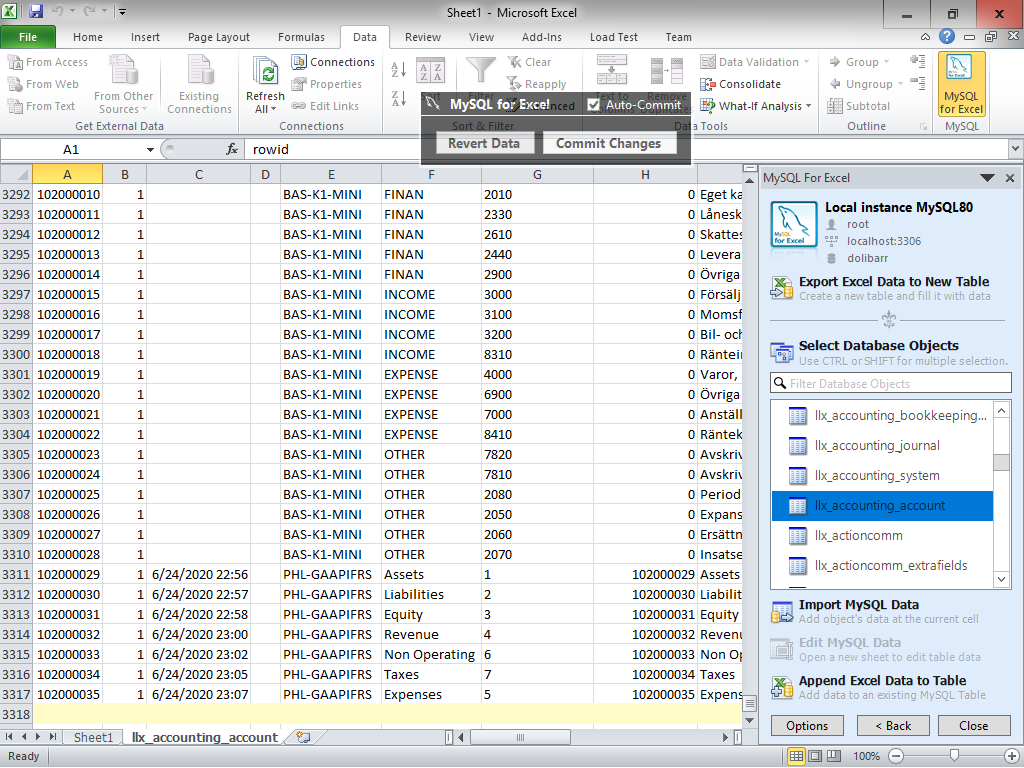Click the Import MySQL Data icon
This screenshot has height=768, width=1024.
pyautogui.click(x=782, y=612)
